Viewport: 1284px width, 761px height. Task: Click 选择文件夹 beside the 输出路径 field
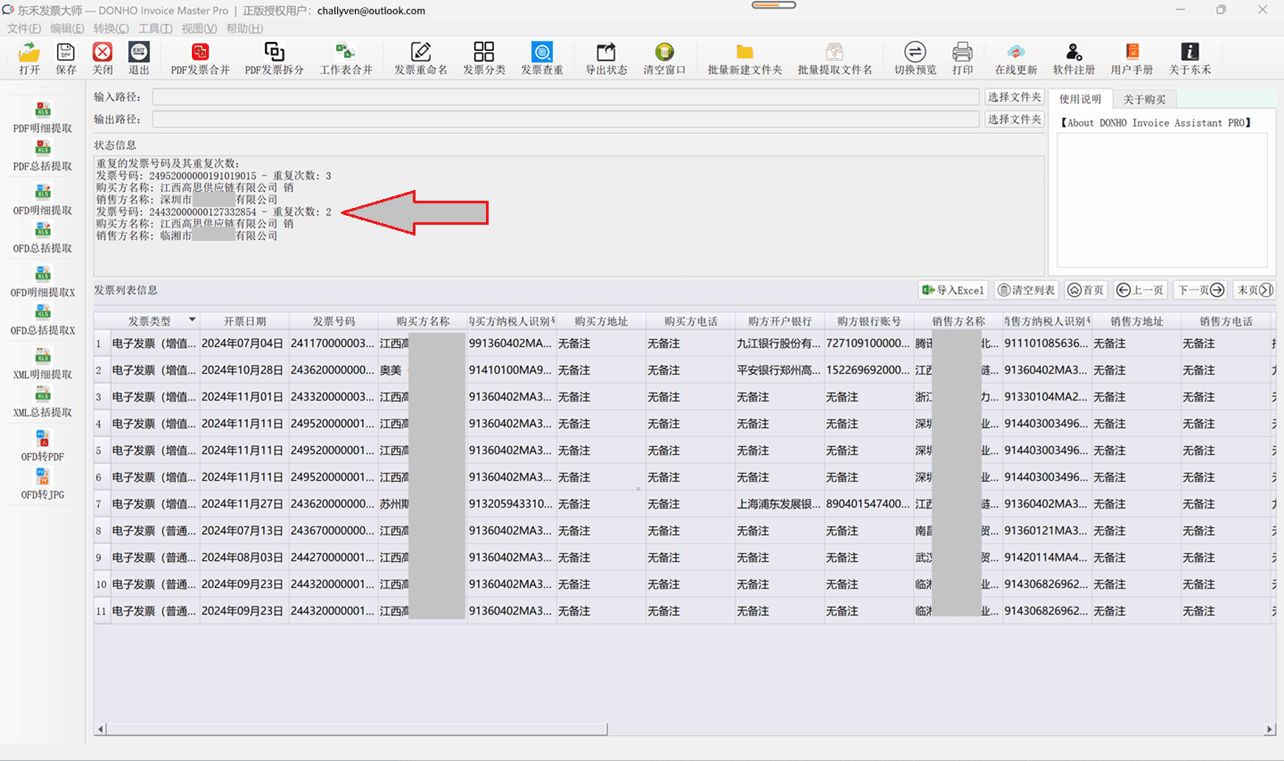[1014, 119]
